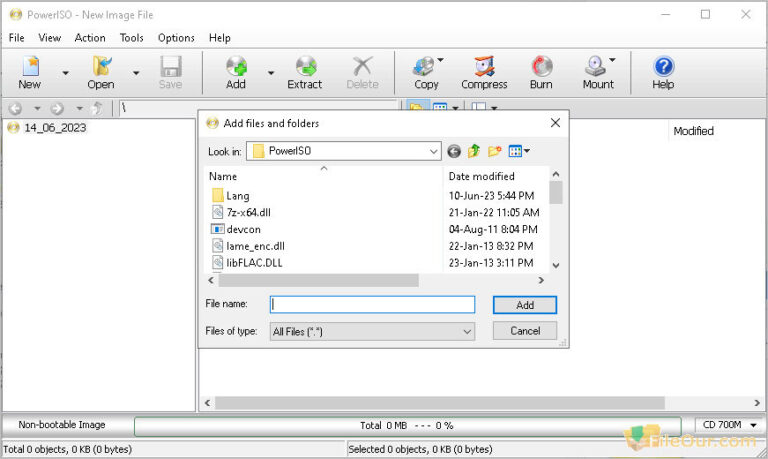Click the file list scroll up arrow
This screenshot has height=459, width=768.
click(556, 174)
